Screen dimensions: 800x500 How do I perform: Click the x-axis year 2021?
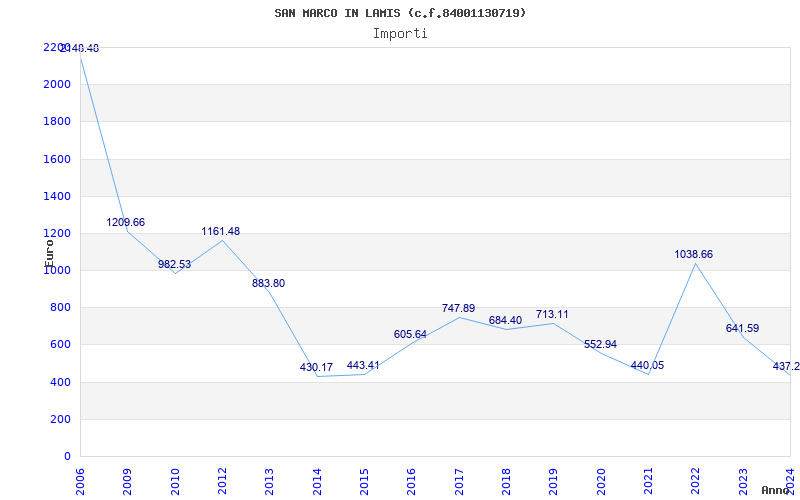pos(648,482)
